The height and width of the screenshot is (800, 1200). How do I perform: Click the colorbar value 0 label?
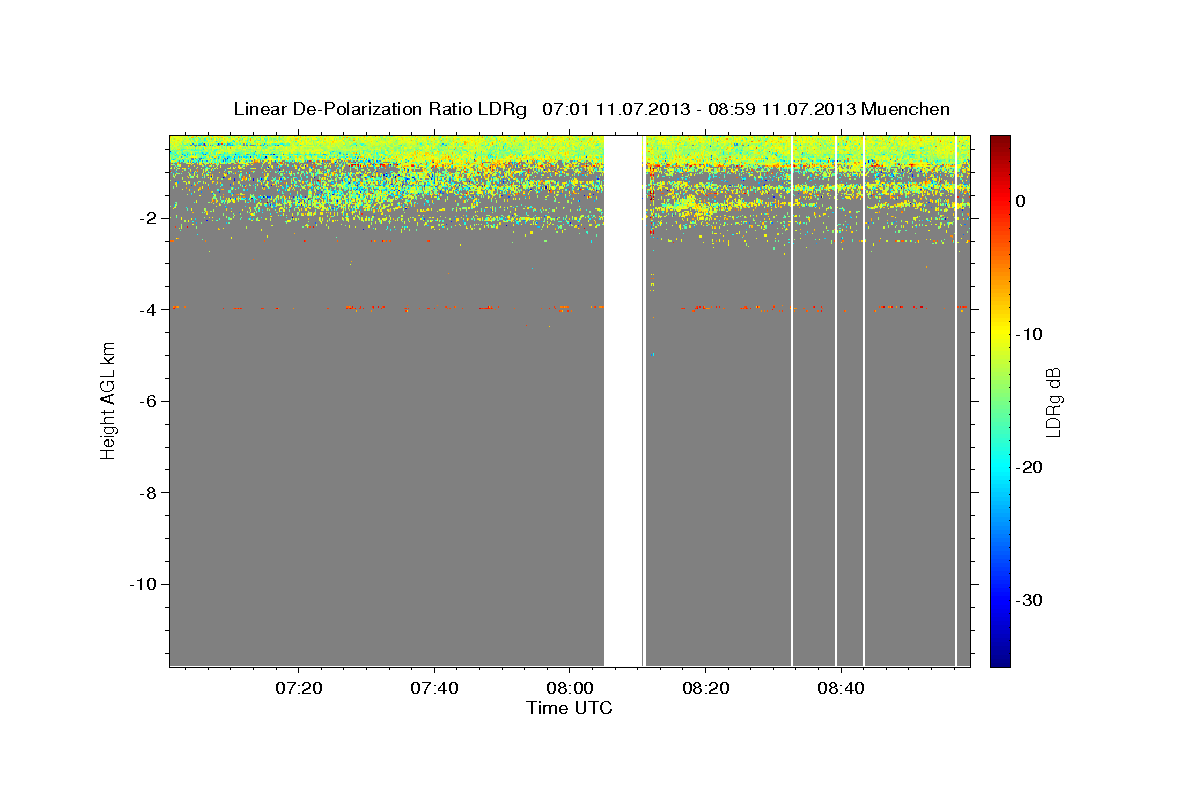coord(1021,201)
